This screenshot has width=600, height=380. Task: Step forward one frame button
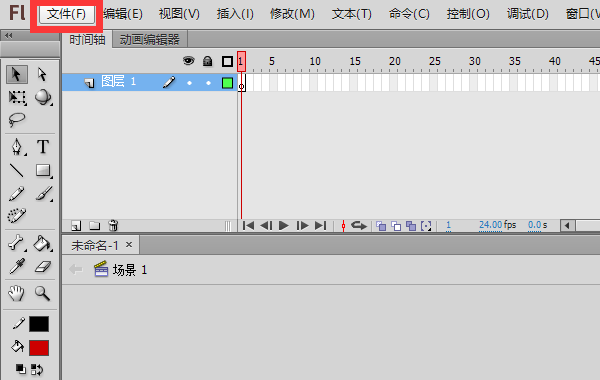(302, 226)
